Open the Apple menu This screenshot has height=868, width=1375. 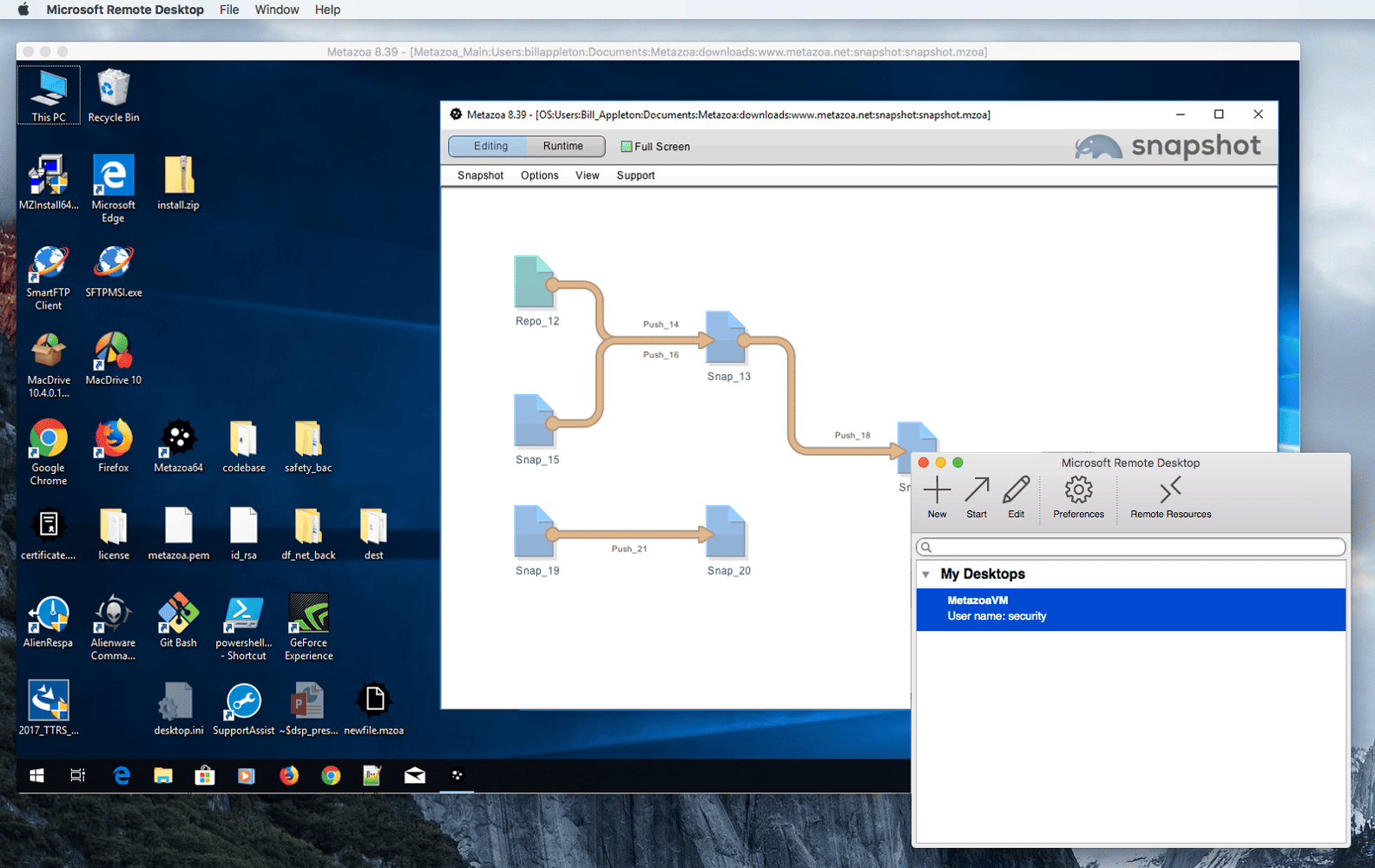point(23,10)
